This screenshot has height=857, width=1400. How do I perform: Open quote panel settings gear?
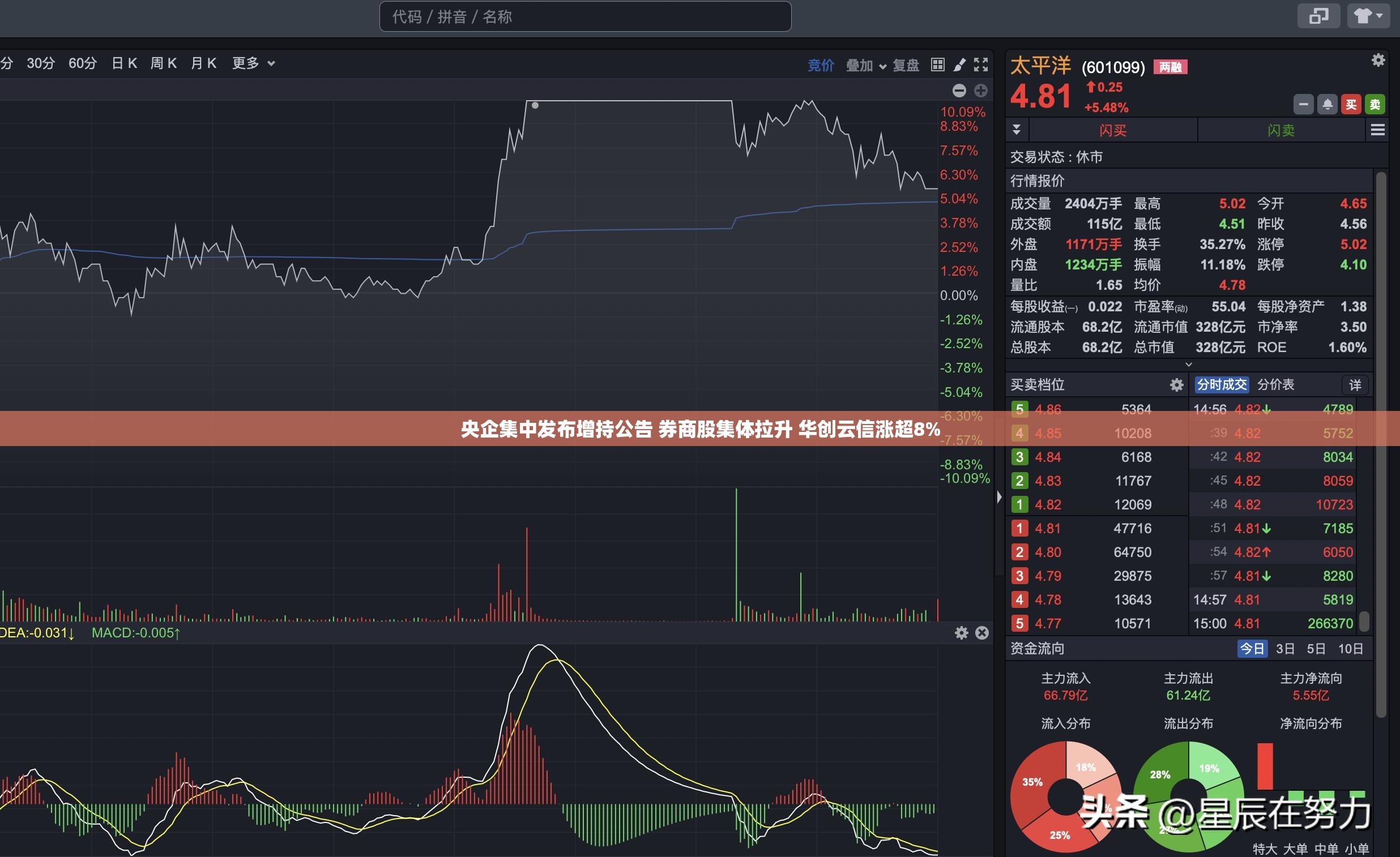[1378, 60]
